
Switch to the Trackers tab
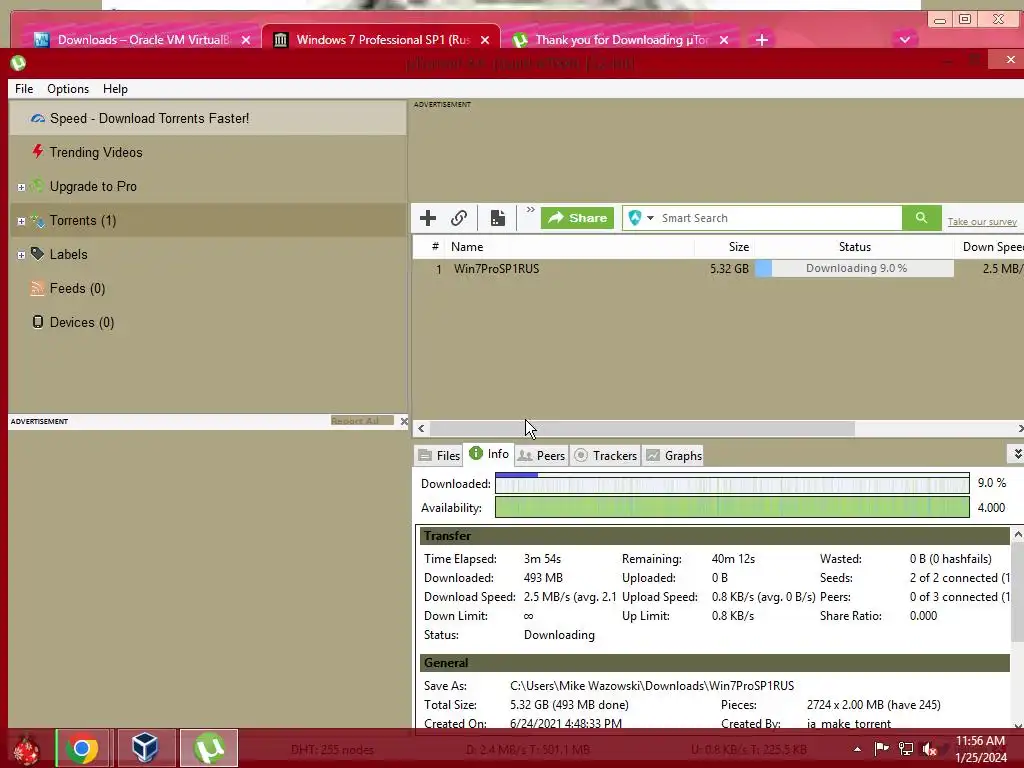[605, 455]
